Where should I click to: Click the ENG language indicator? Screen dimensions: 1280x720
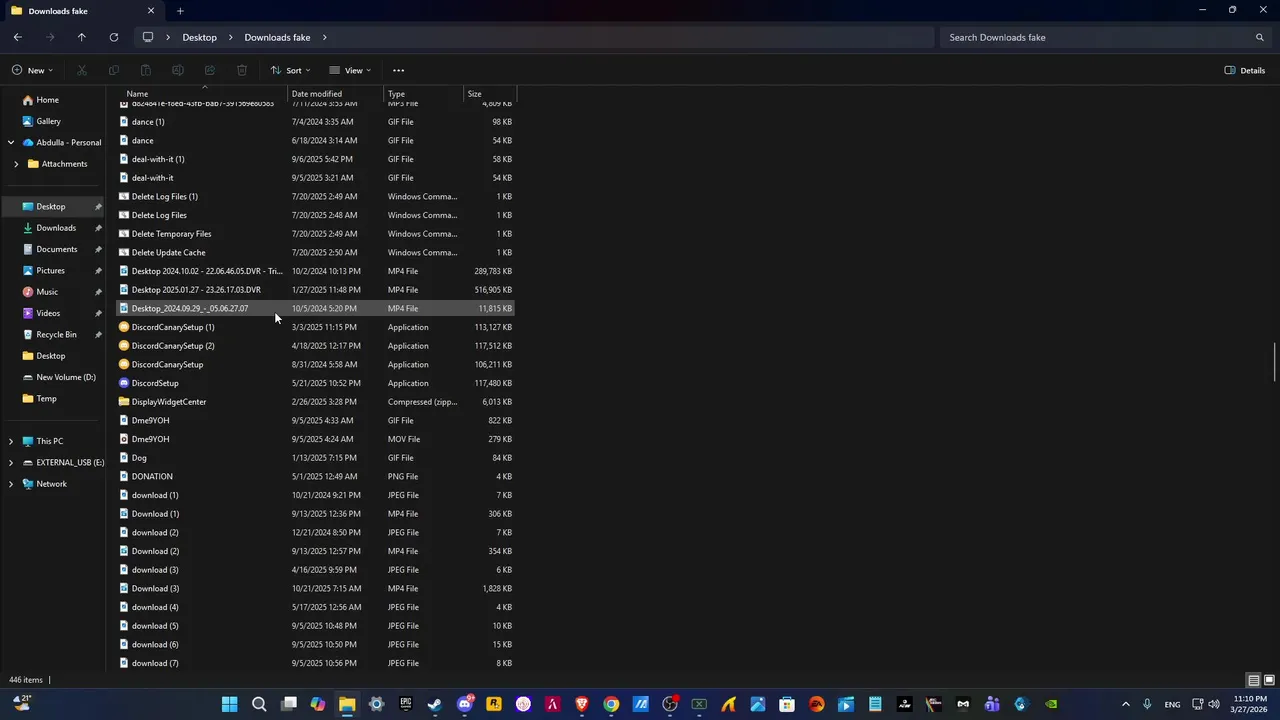click(1172, 704)
